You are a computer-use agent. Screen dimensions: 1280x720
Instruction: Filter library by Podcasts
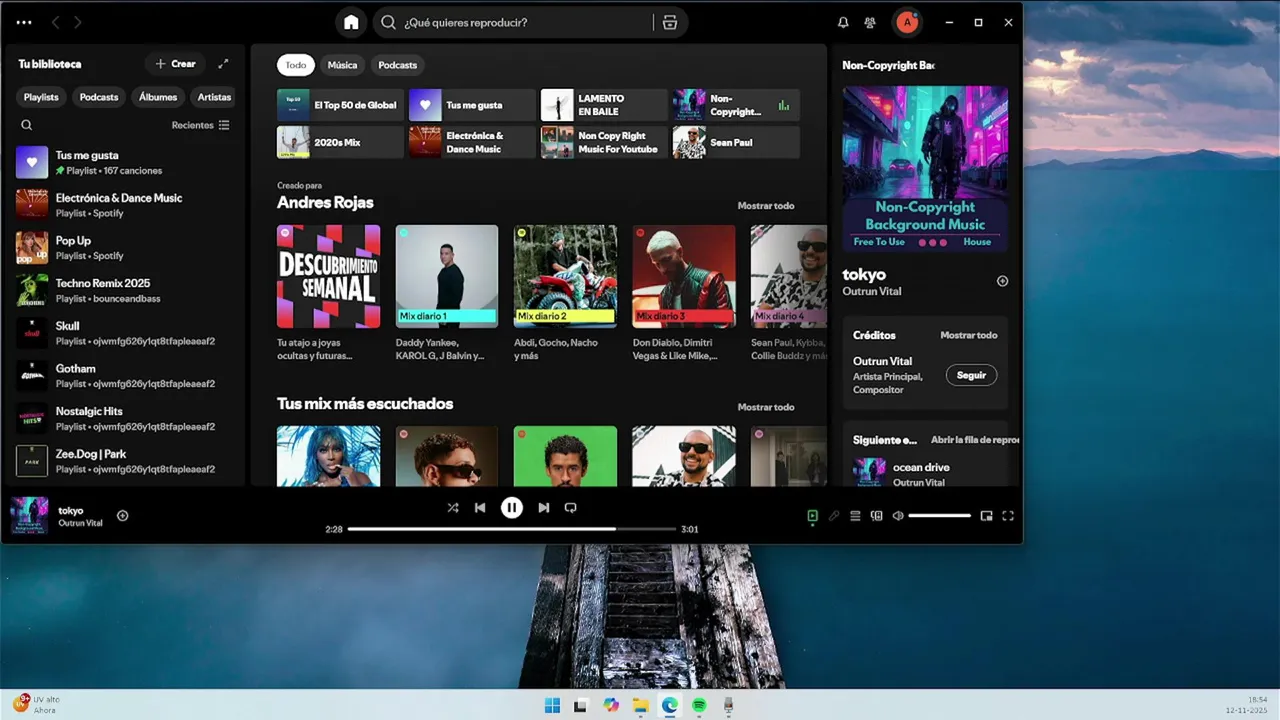pos(99,97)
